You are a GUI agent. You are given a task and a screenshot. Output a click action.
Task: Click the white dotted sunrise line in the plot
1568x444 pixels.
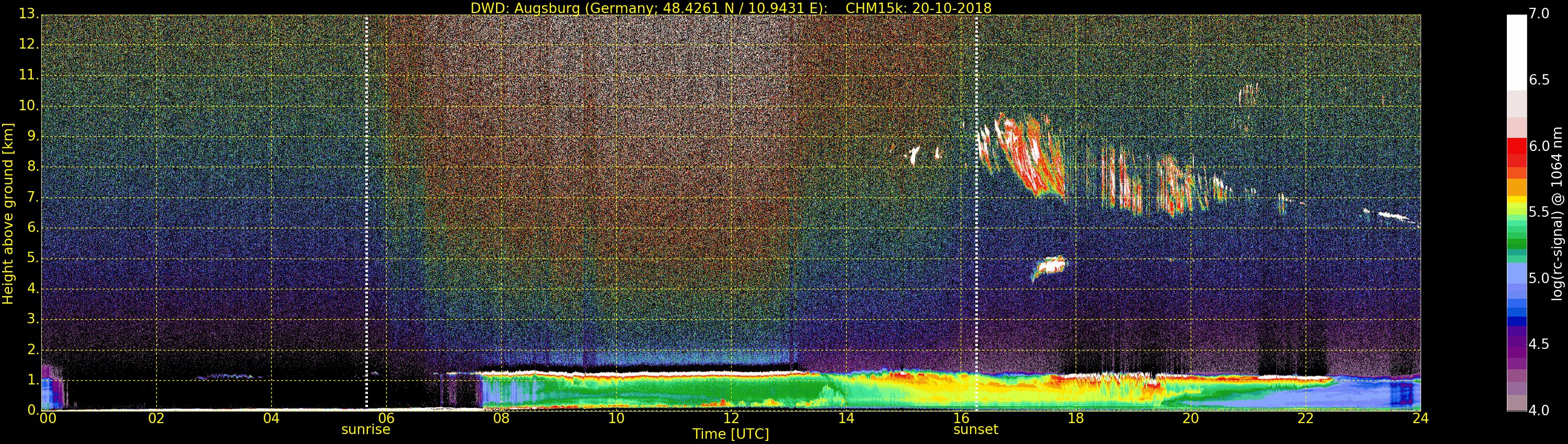tap(366, 213)
